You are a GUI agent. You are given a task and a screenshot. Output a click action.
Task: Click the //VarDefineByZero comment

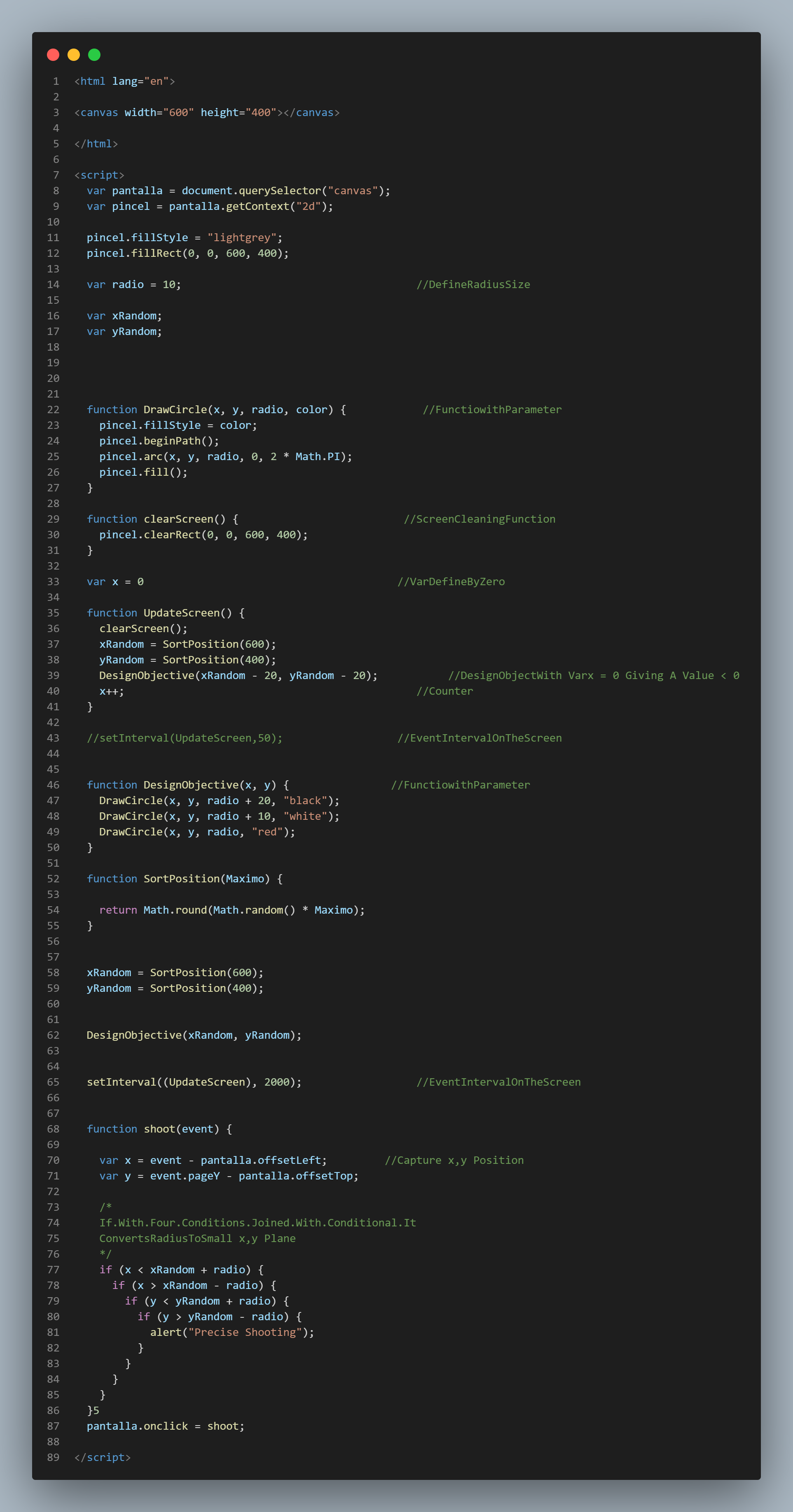451,582
